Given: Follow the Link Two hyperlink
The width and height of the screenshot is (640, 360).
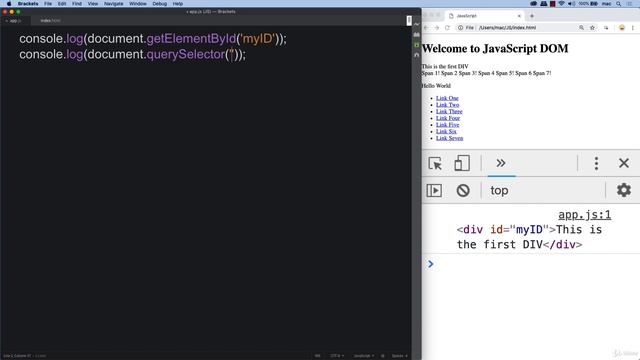Looking at the screenshot, I should tap(447, 104).
